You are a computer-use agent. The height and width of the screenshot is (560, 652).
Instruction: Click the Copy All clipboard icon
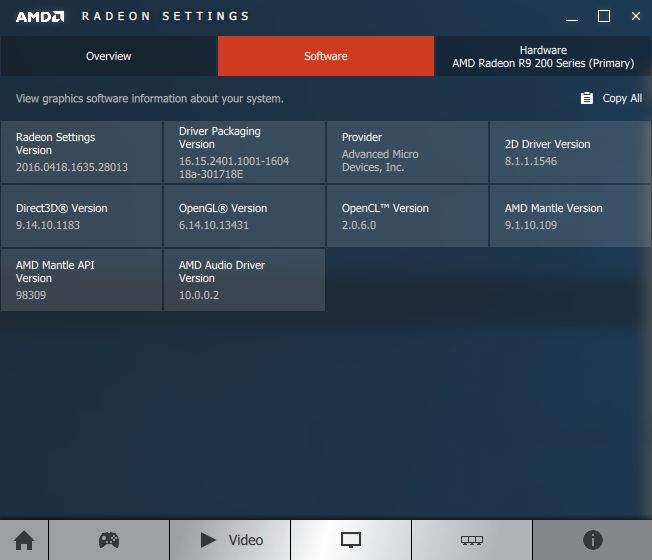tap(587, 98)
